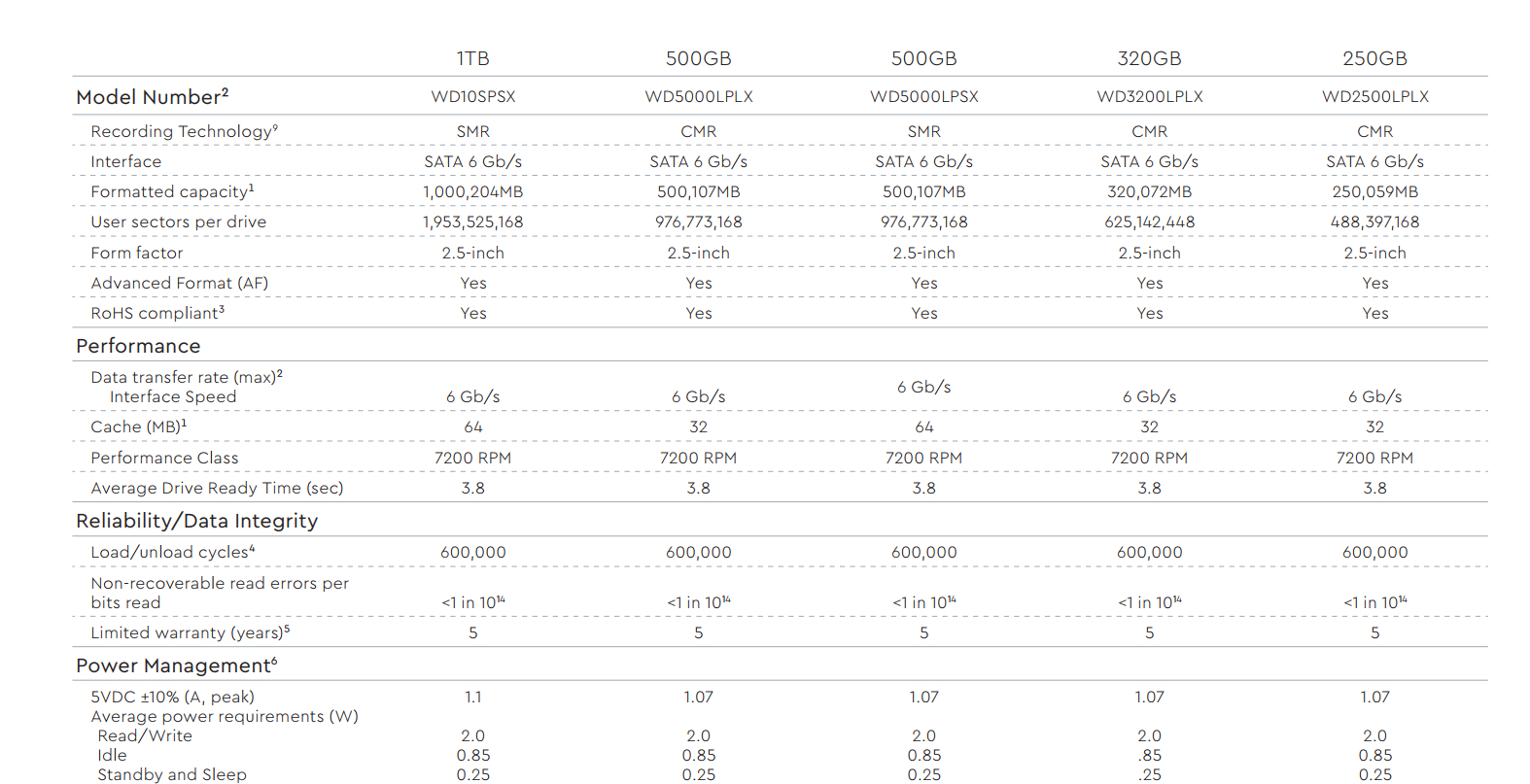Image resolution: width=1530 pixels, height=784 pixels.
Task: Click the 250GB column header
Action: pyautogui.click(x=1375, y=58)
